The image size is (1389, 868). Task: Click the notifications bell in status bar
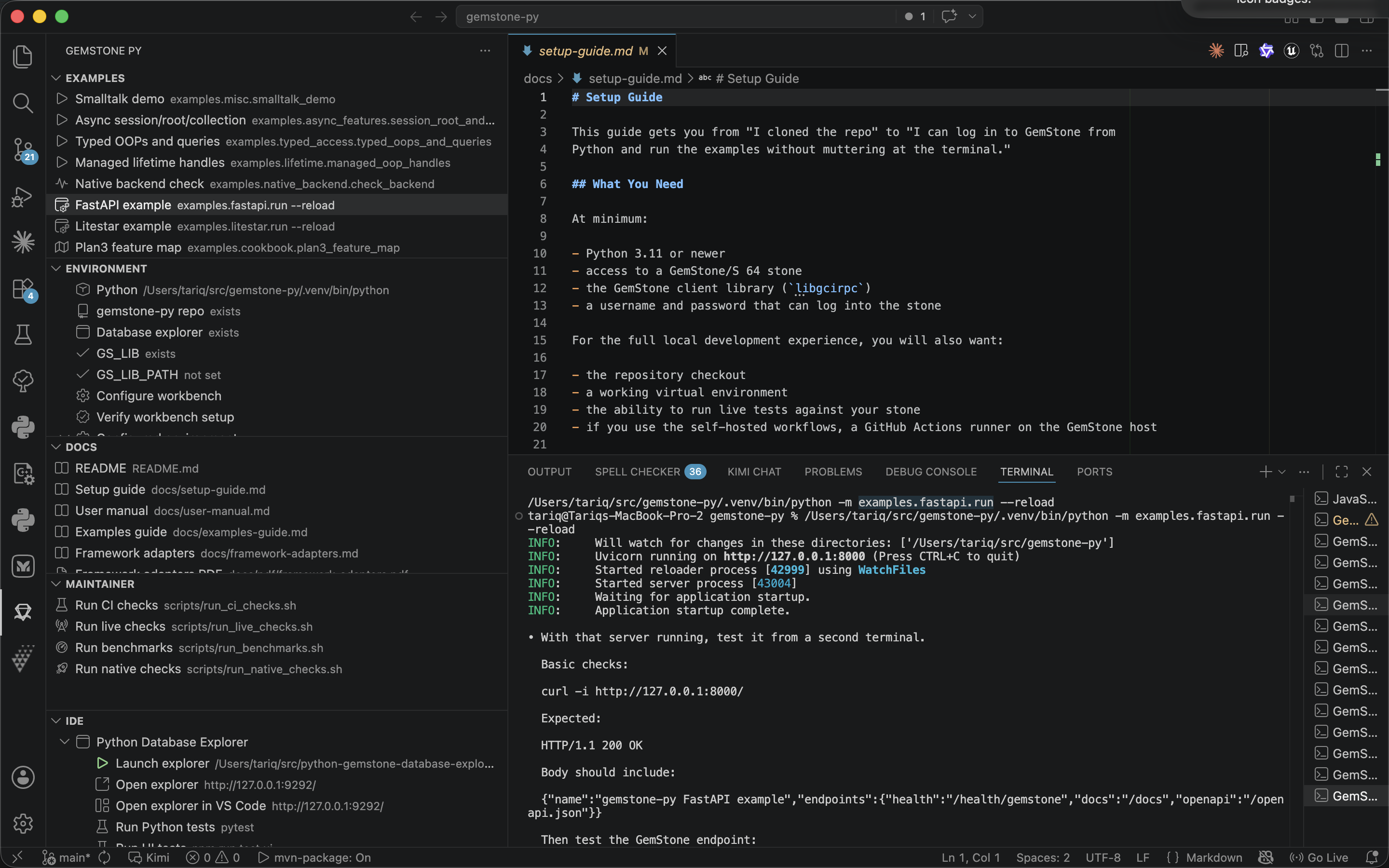[1372, 858]
